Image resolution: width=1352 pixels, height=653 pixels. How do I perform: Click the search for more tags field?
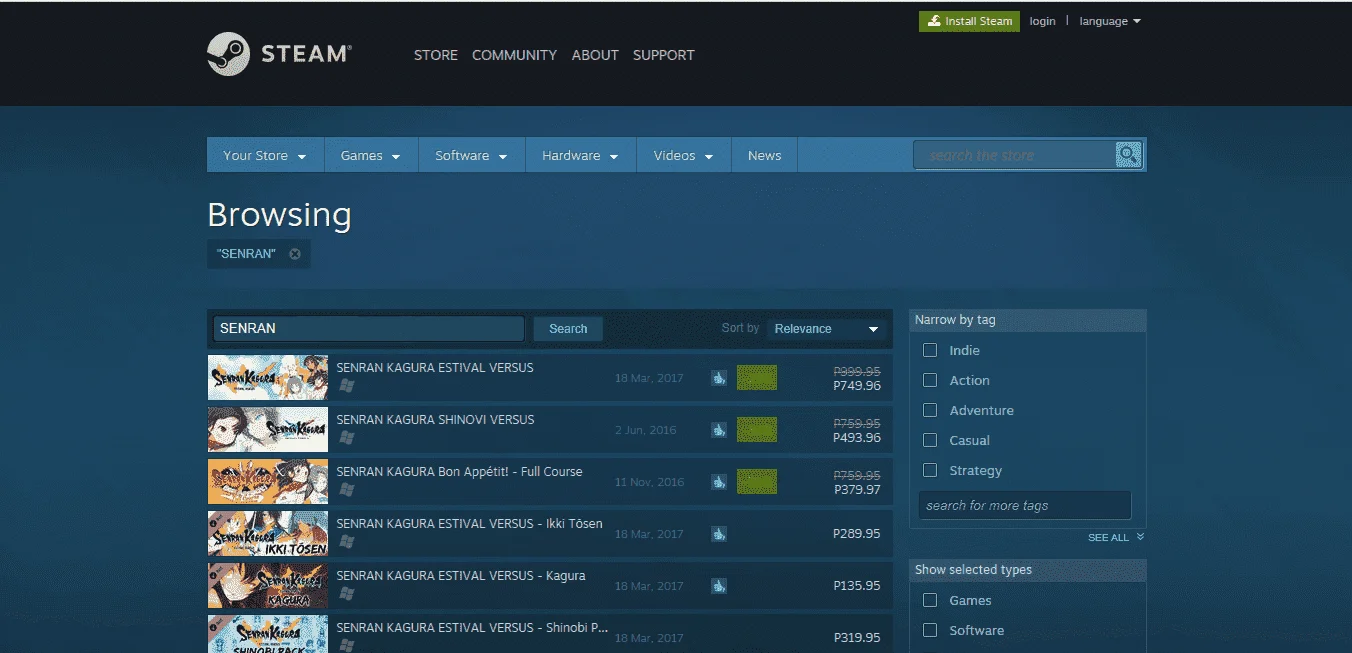point(1025,505)
